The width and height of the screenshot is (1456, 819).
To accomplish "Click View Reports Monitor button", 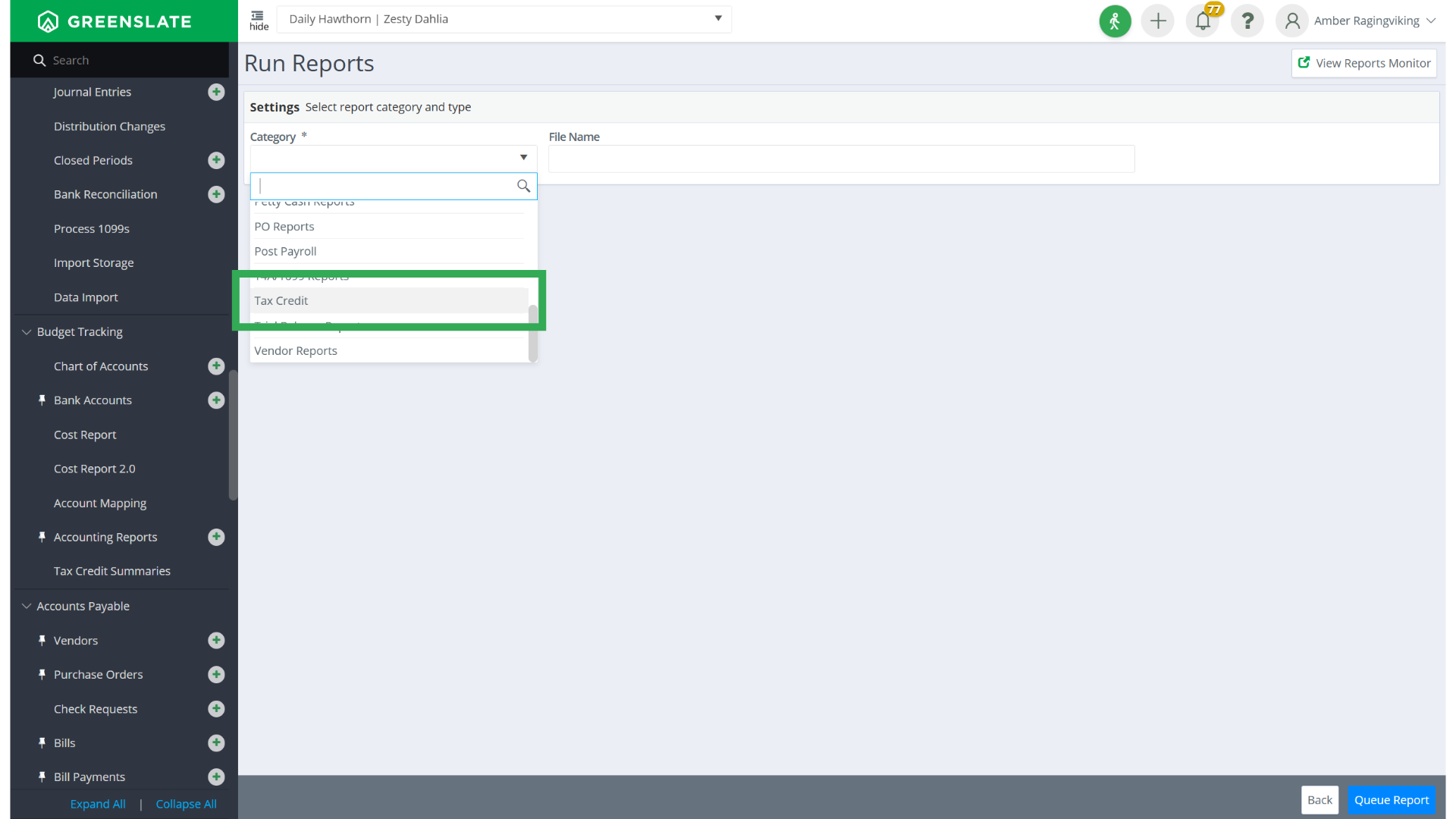I will point(1364,64).
